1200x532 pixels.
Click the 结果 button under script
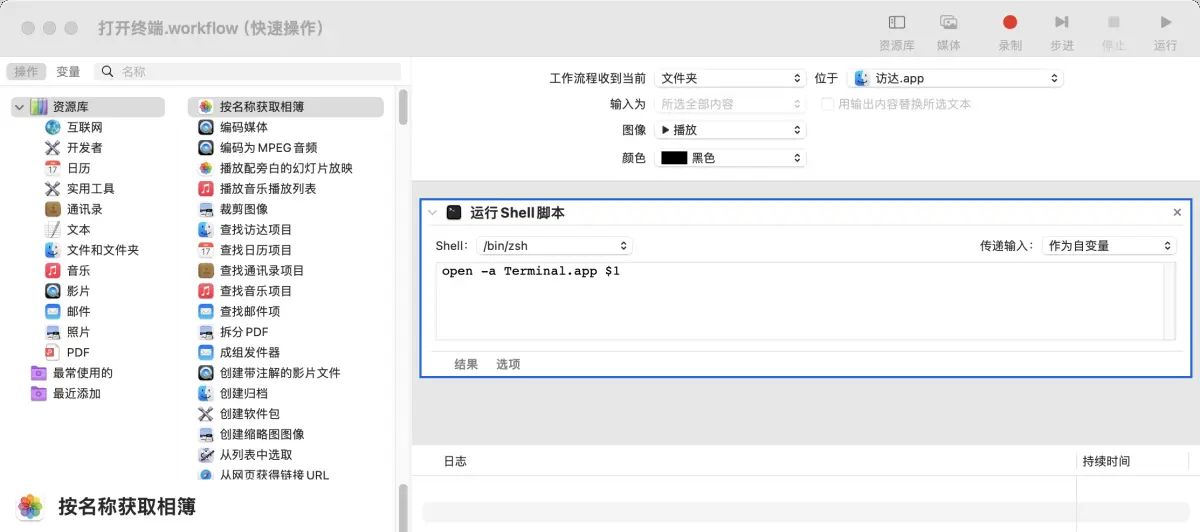(466, 364)
